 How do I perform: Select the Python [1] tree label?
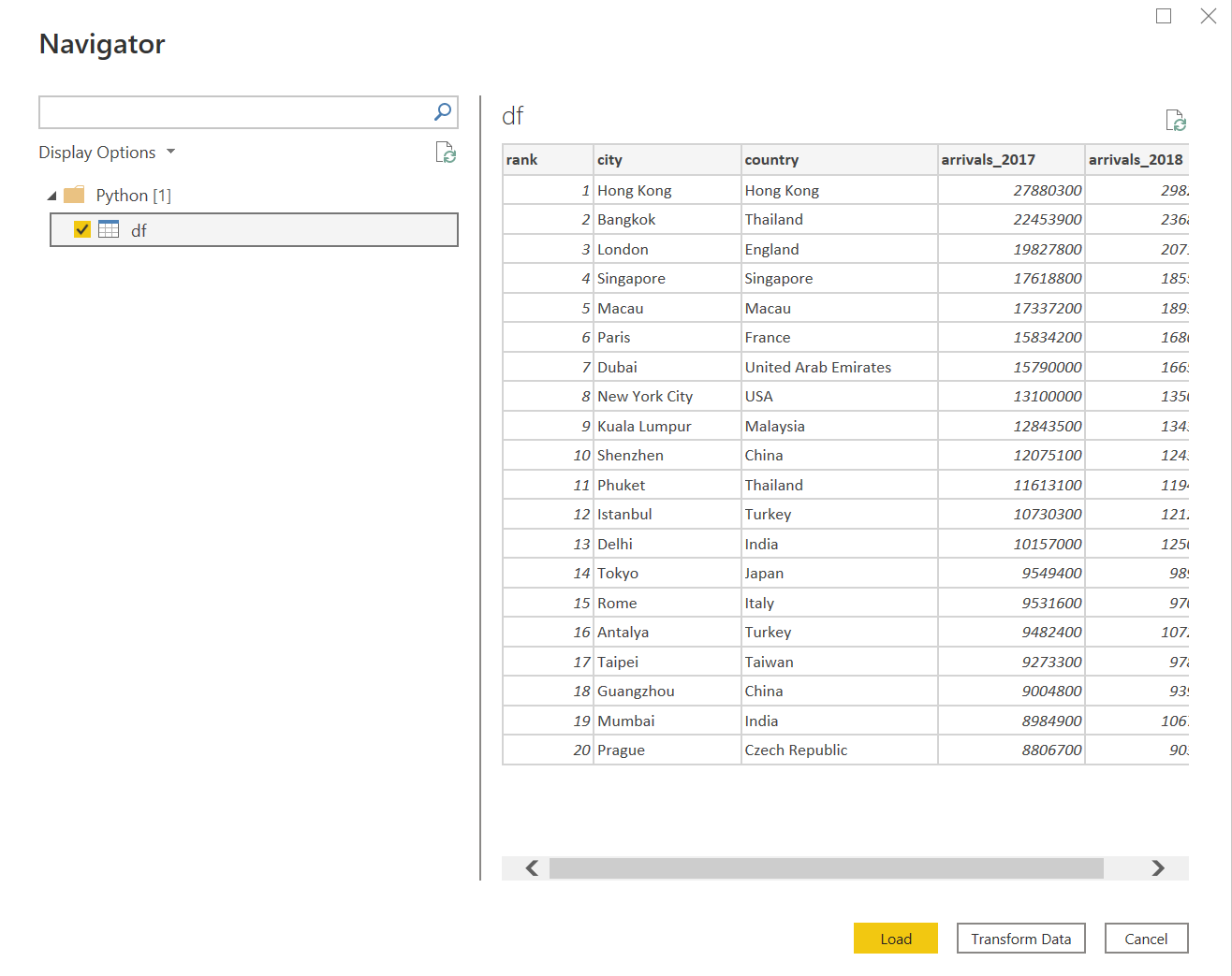(134, 195)
